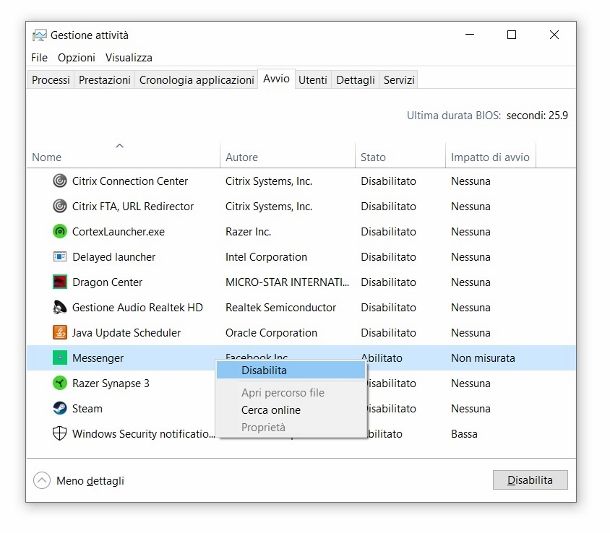Select the Dragon Center name
The width and height of the screenshot is (610, 533).
(107, 282)
